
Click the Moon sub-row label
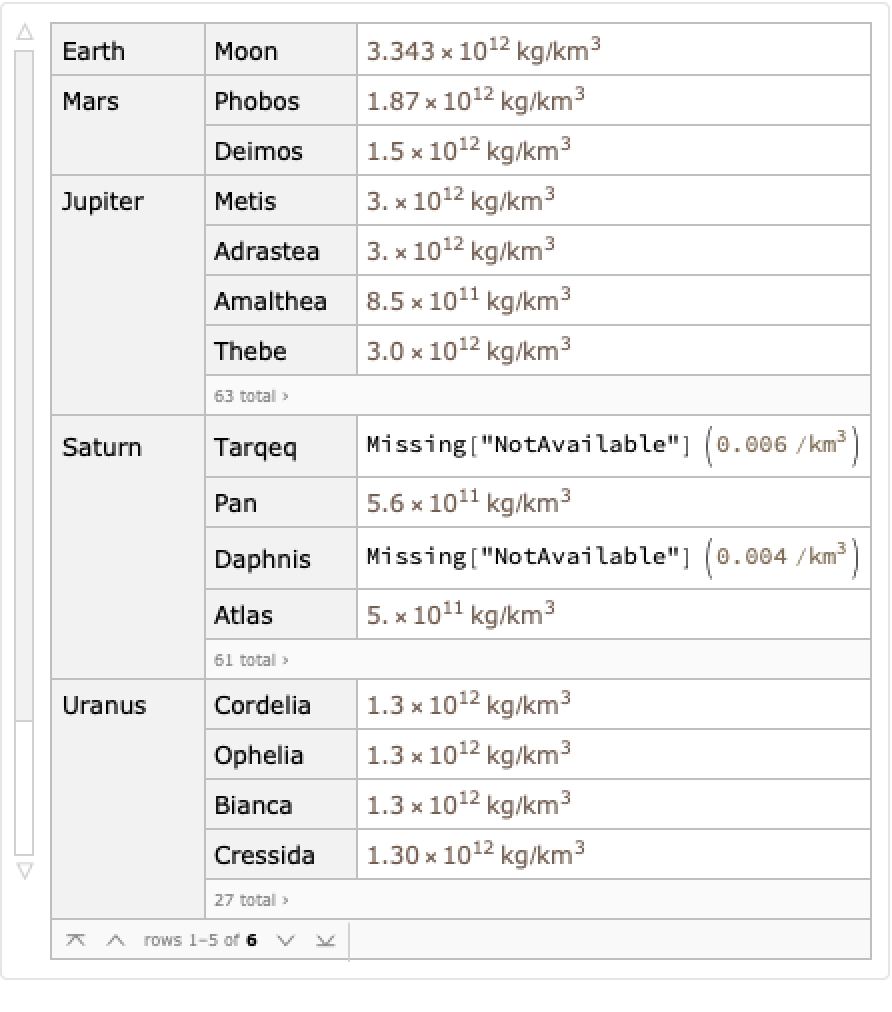(246, 51)
